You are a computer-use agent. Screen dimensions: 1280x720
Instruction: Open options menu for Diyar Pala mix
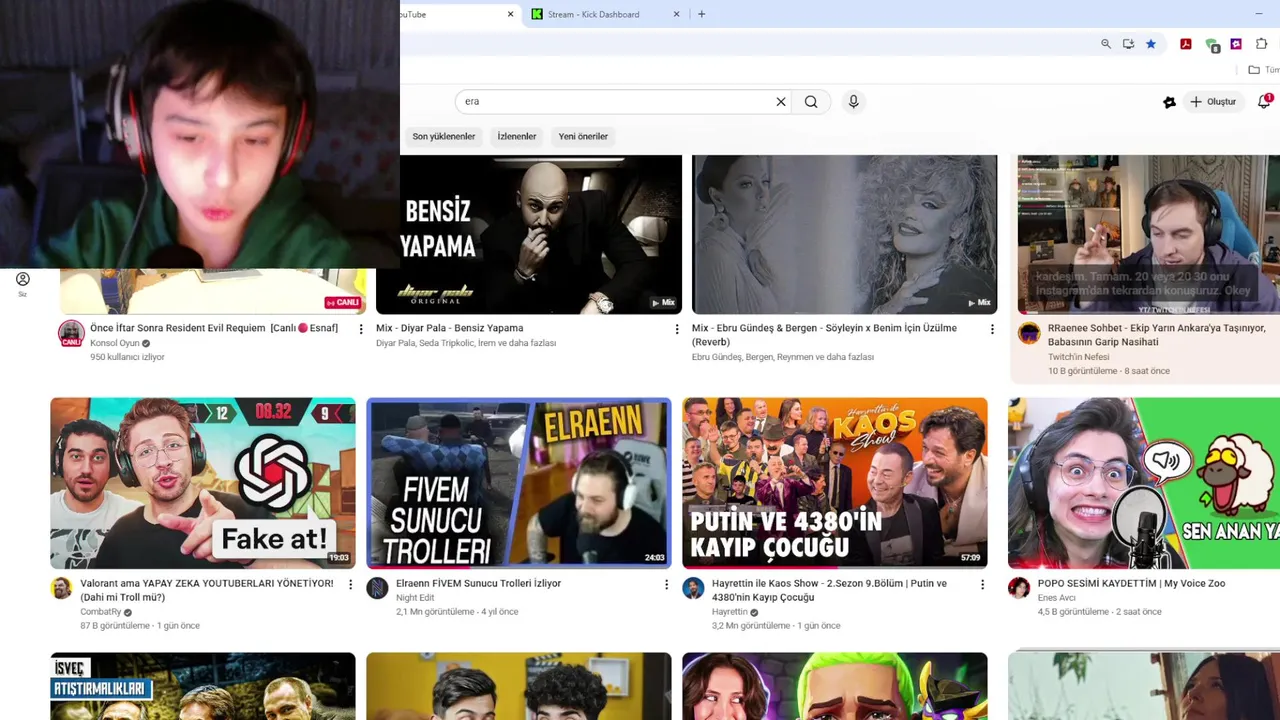[677, 329]
